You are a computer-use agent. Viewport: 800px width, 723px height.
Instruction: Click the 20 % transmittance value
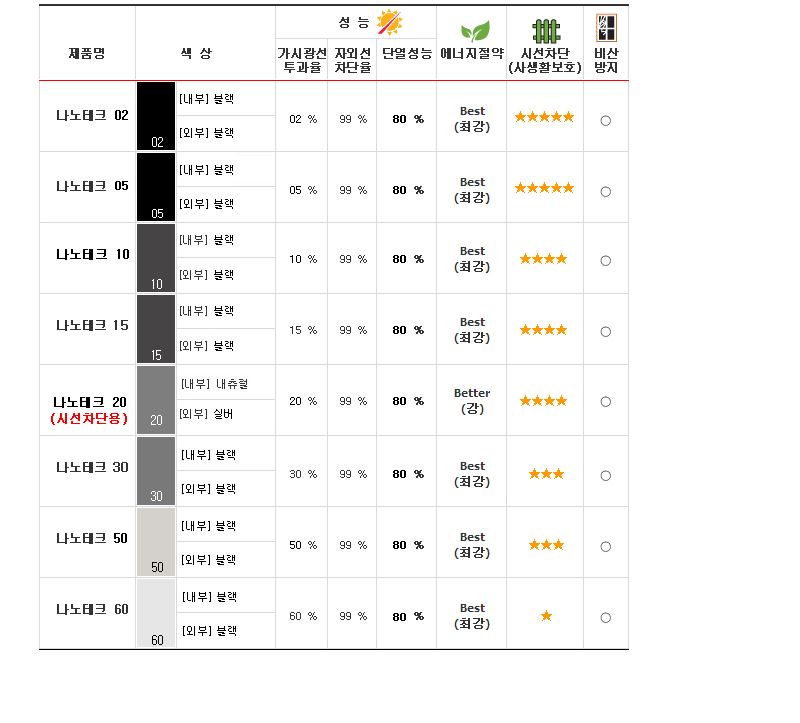(303, 401)
